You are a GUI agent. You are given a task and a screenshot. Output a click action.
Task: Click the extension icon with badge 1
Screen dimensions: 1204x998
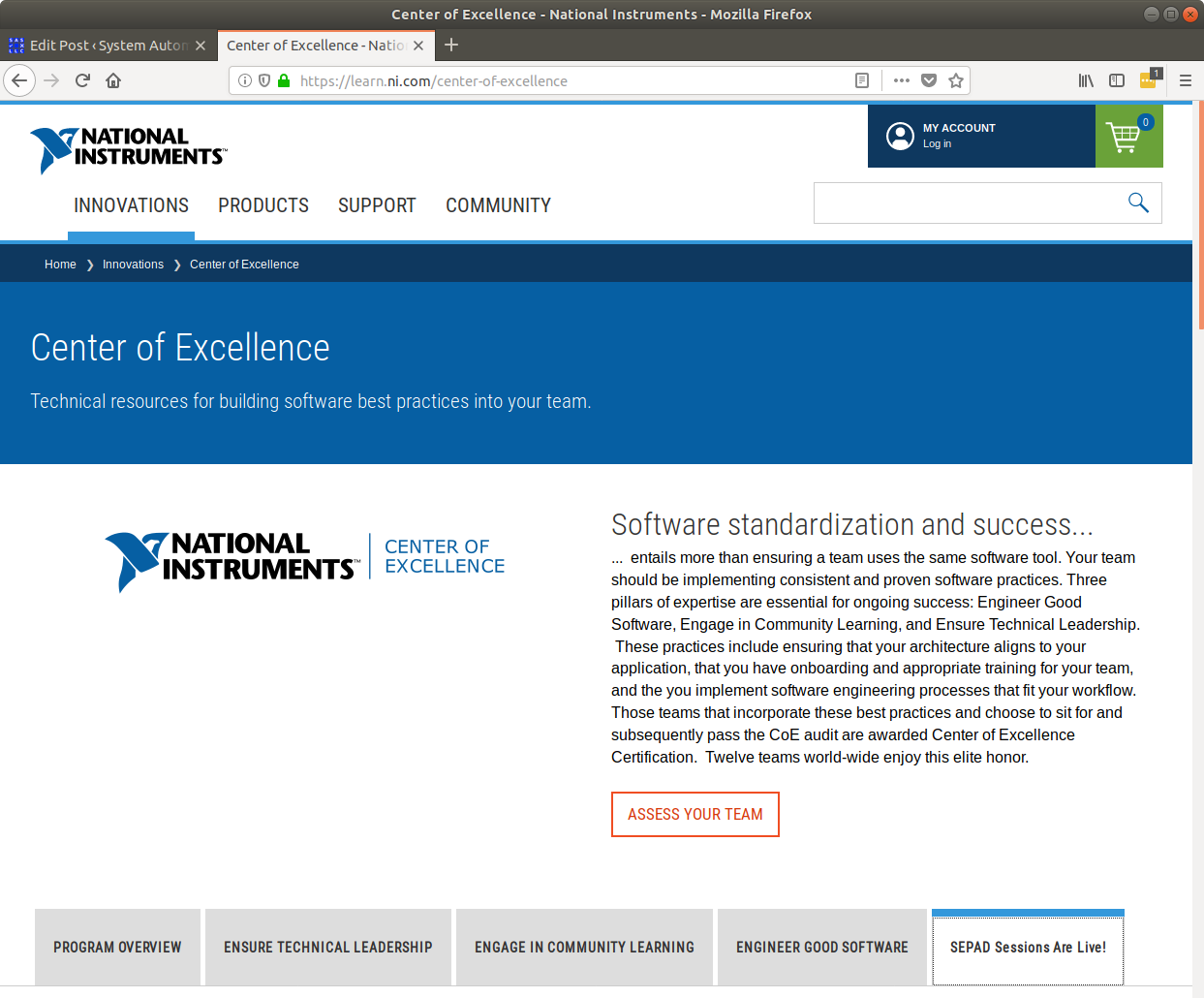(x=1149, y=79)
